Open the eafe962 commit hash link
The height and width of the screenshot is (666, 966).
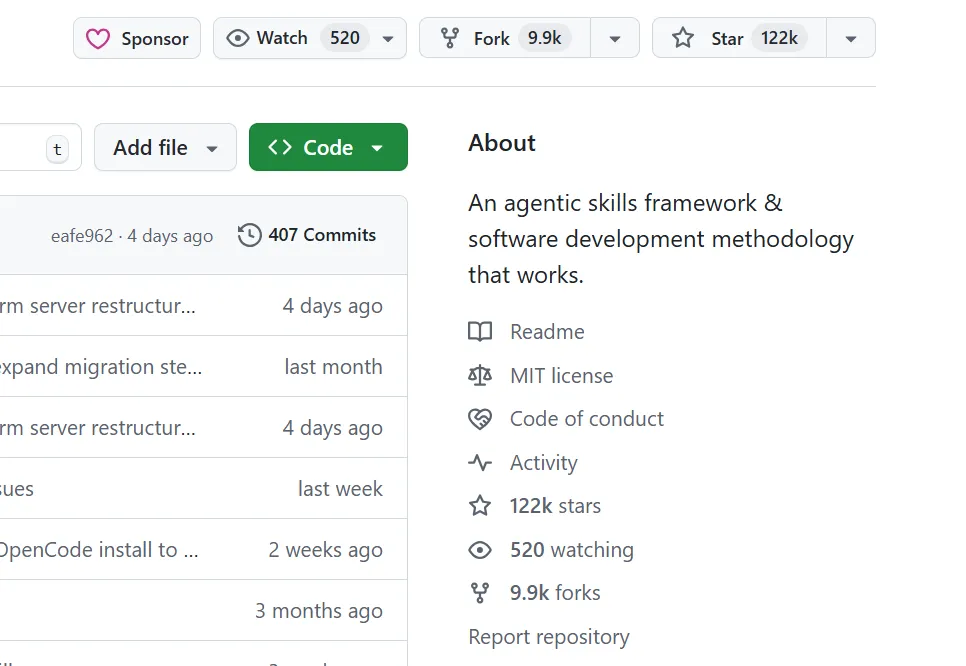[x=82, y=236]
